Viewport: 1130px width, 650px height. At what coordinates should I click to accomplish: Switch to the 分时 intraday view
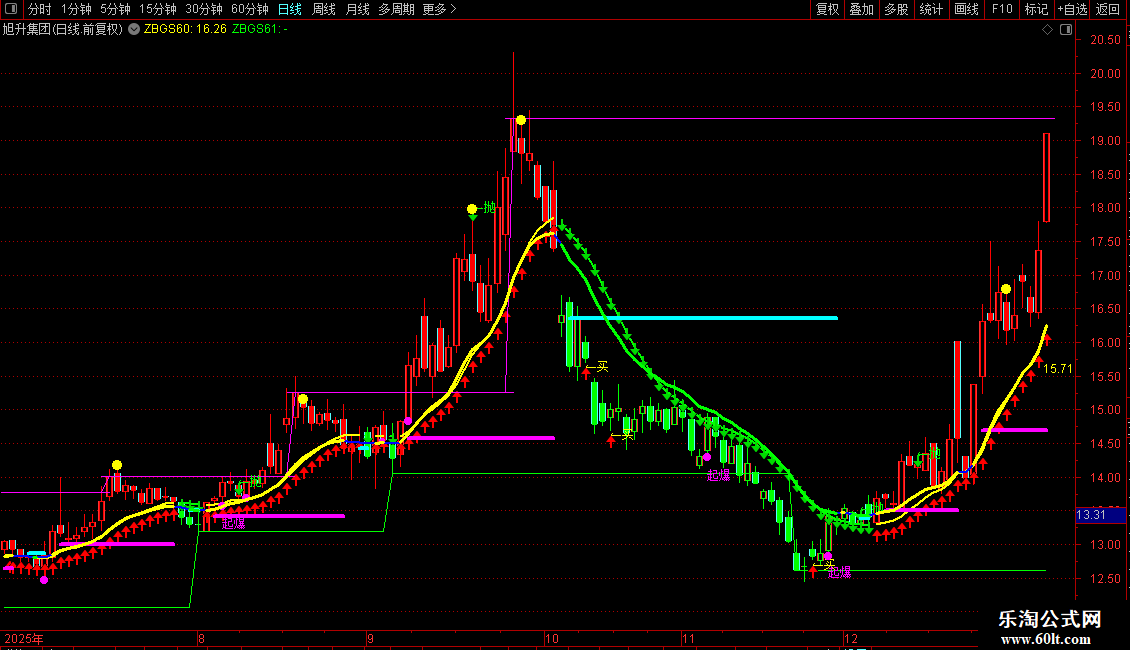40,9
